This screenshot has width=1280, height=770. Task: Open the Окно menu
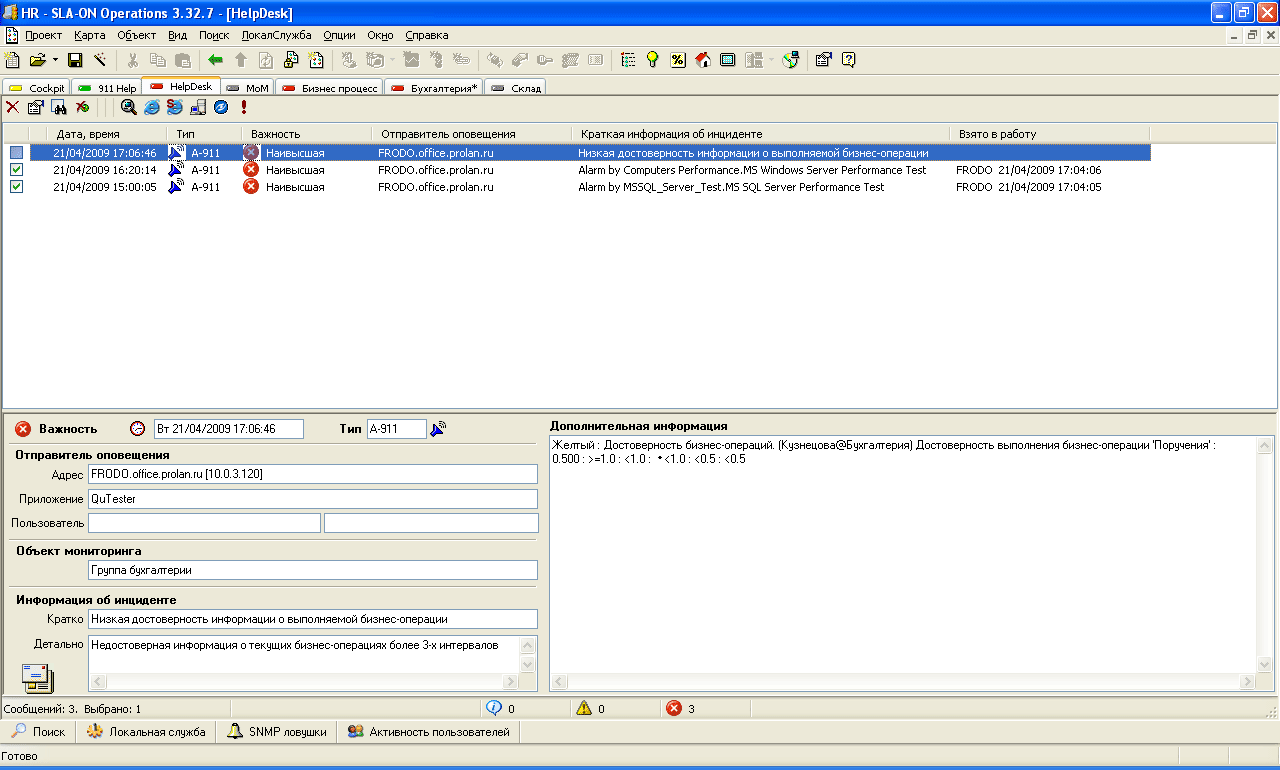point(380,35)
